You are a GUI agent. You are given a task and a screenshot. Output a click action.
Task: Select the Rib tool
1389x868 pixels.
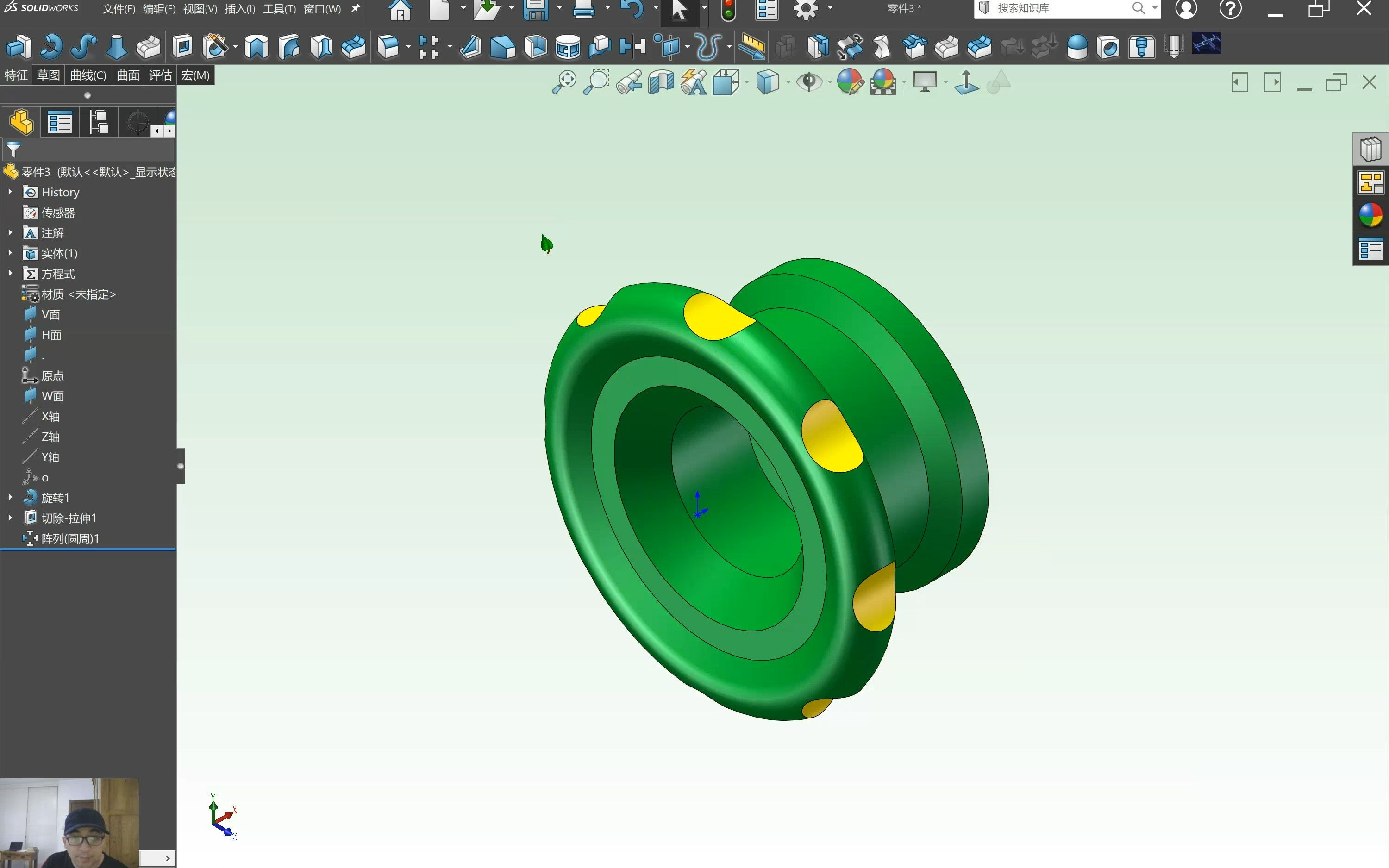pyautogui.click(x=470, y=46)
